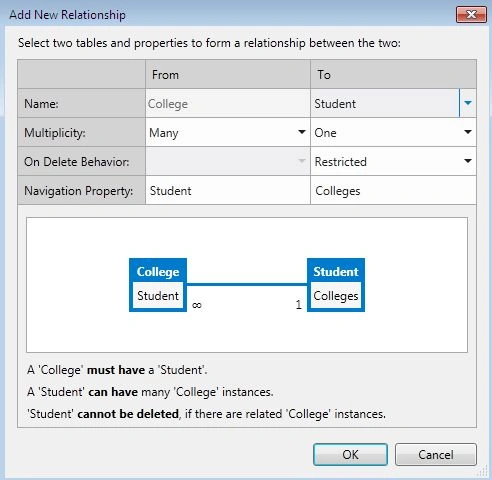Screen dimensions: 492x480
Task: Click the relationship line between the entities
Action: tap(247, 284)
